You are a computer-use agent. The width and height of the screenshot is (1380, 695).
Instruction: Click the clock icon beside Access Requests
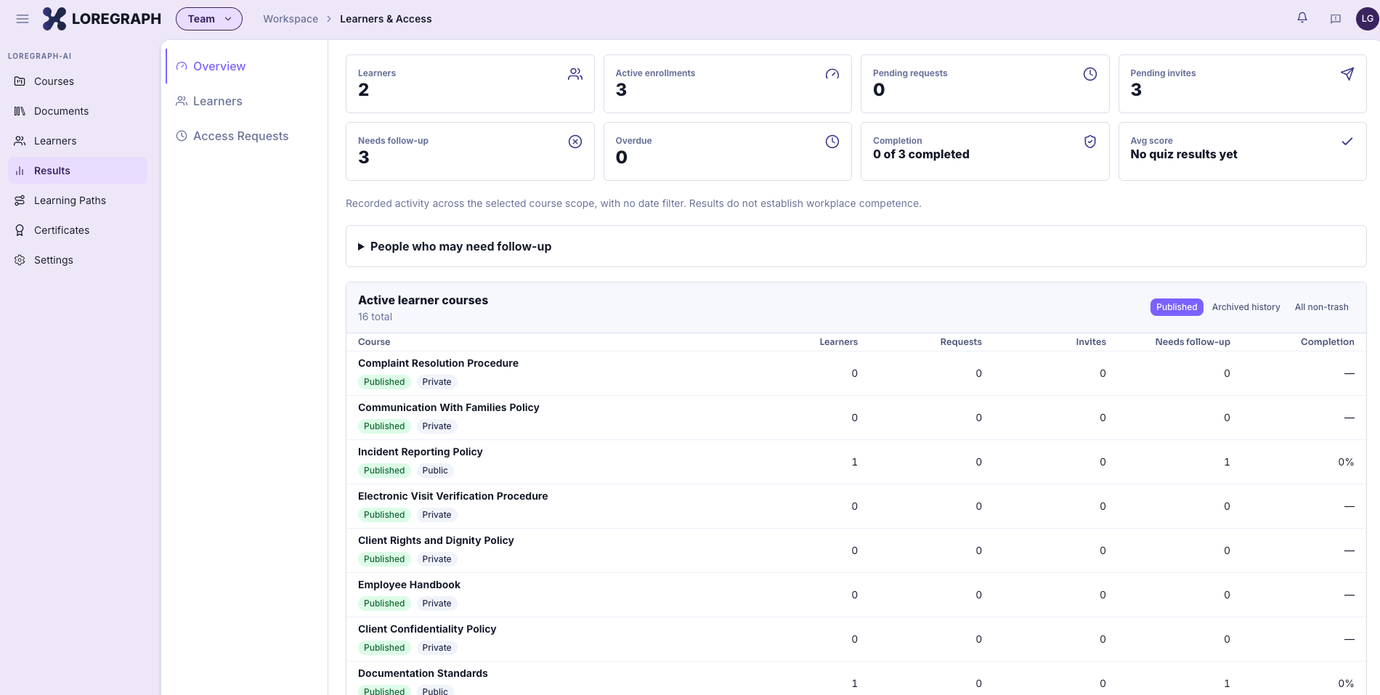pyautogui.click(x=182, y=136)
